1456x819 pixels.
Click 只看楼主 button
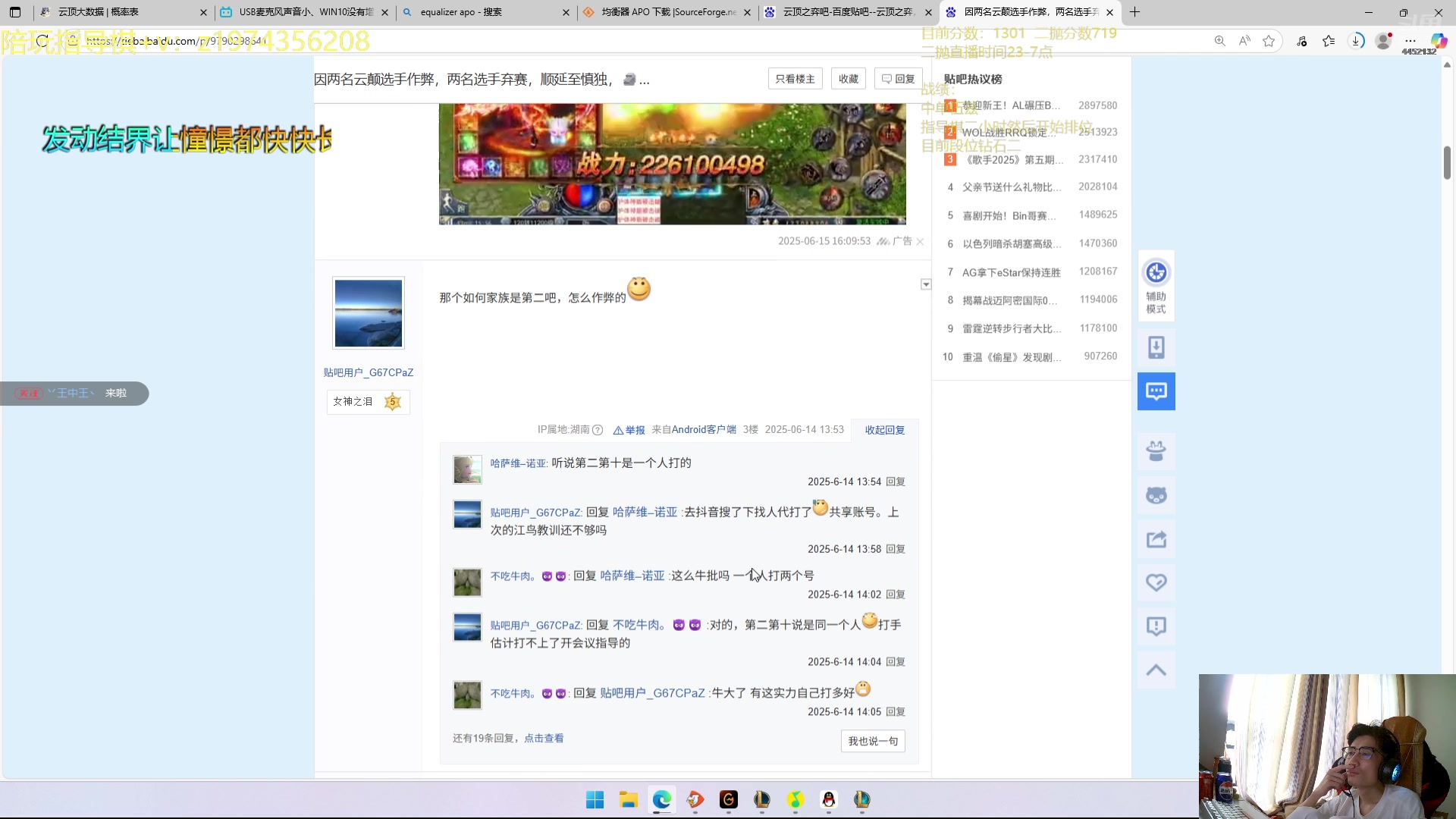[x=795, y=79]
